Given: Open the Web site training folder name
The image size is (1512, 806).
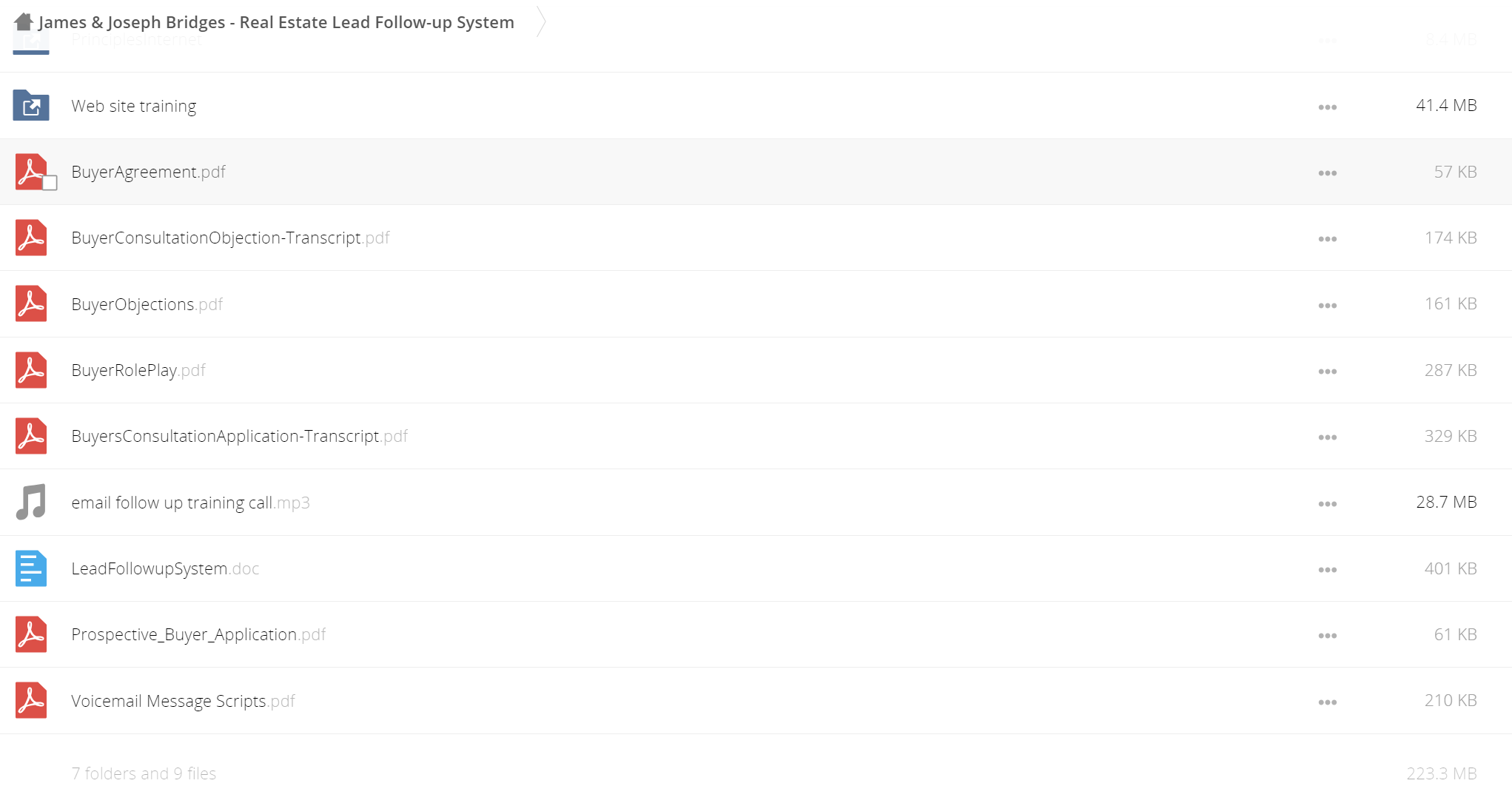Looking at the screenshot, I should point(134,106).
